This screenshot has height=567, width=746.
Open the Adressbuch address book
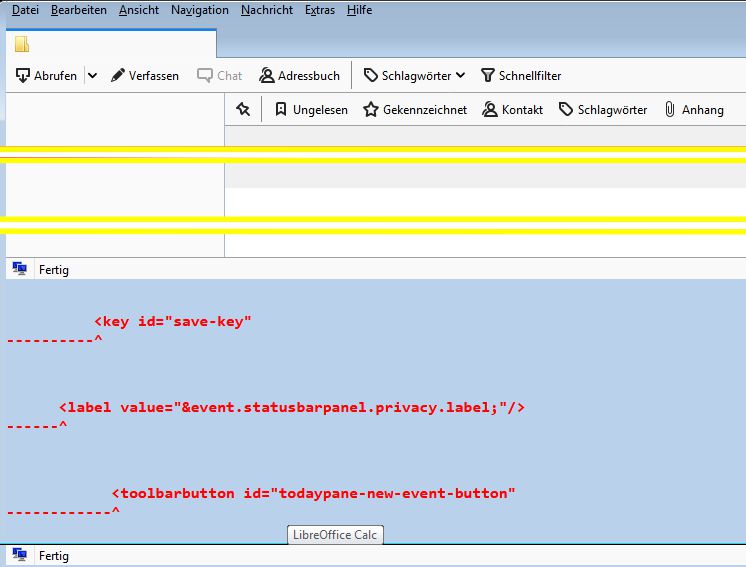300,75
